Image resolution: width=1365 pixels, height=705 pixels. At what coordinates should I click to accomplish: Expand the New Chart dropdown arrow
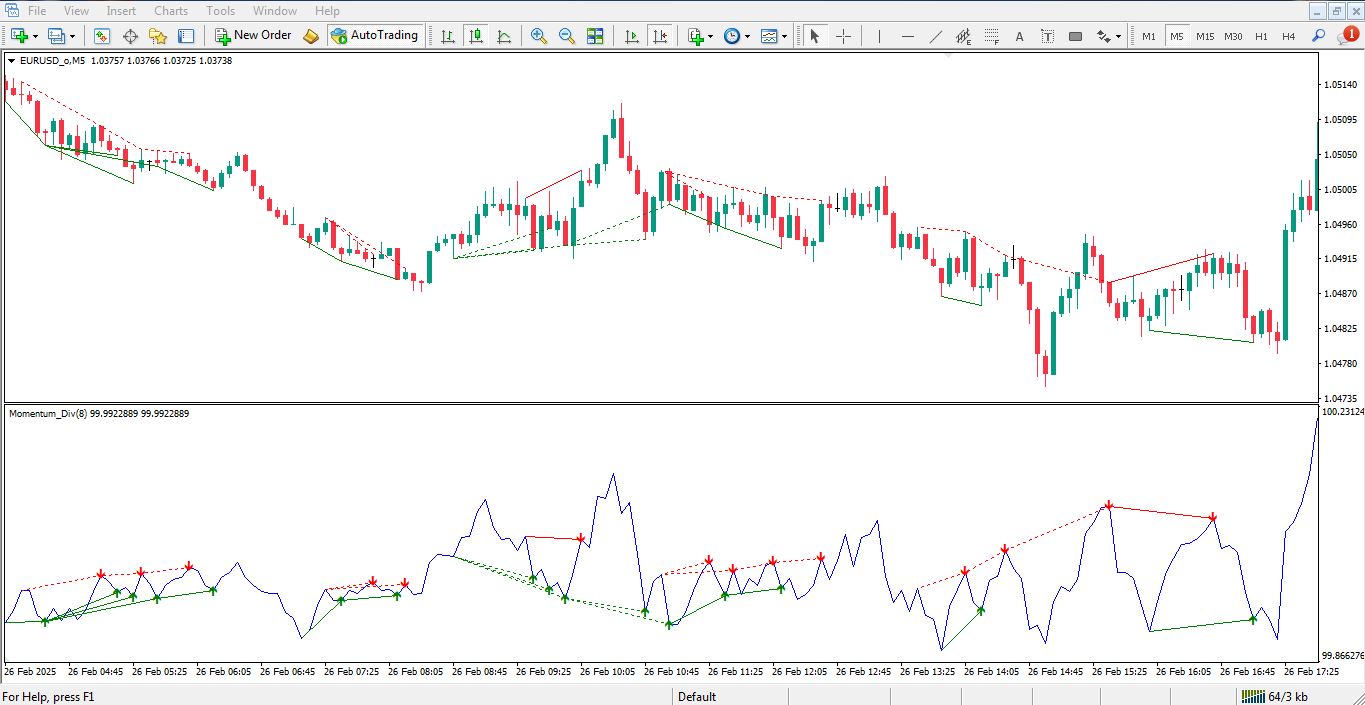[35, 36]
